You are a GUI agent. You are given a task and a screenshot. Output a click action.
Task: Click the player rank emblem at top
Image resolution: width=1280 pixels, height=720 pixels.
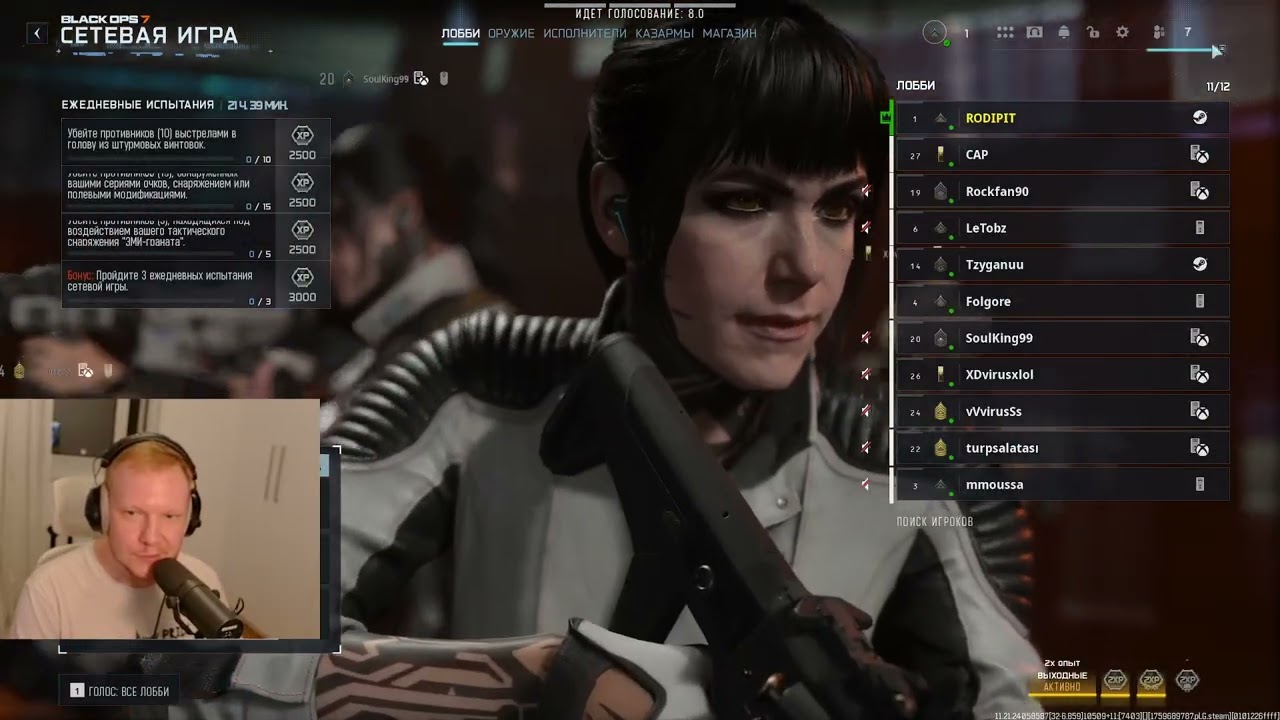pyautogui.click(x=935, y=33)
